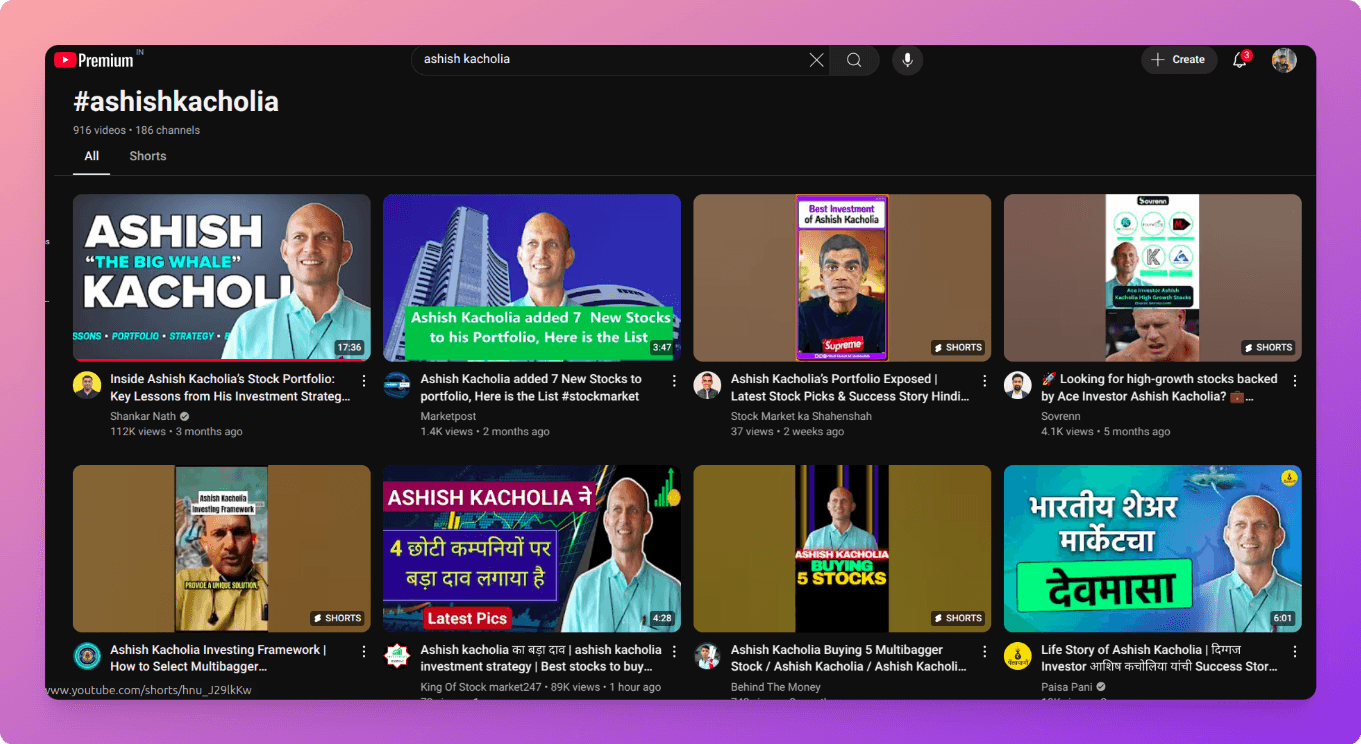Play the 'The Big Whale' video thumbnail
This screenshot has width=1361, height=744.
(222, 277)
